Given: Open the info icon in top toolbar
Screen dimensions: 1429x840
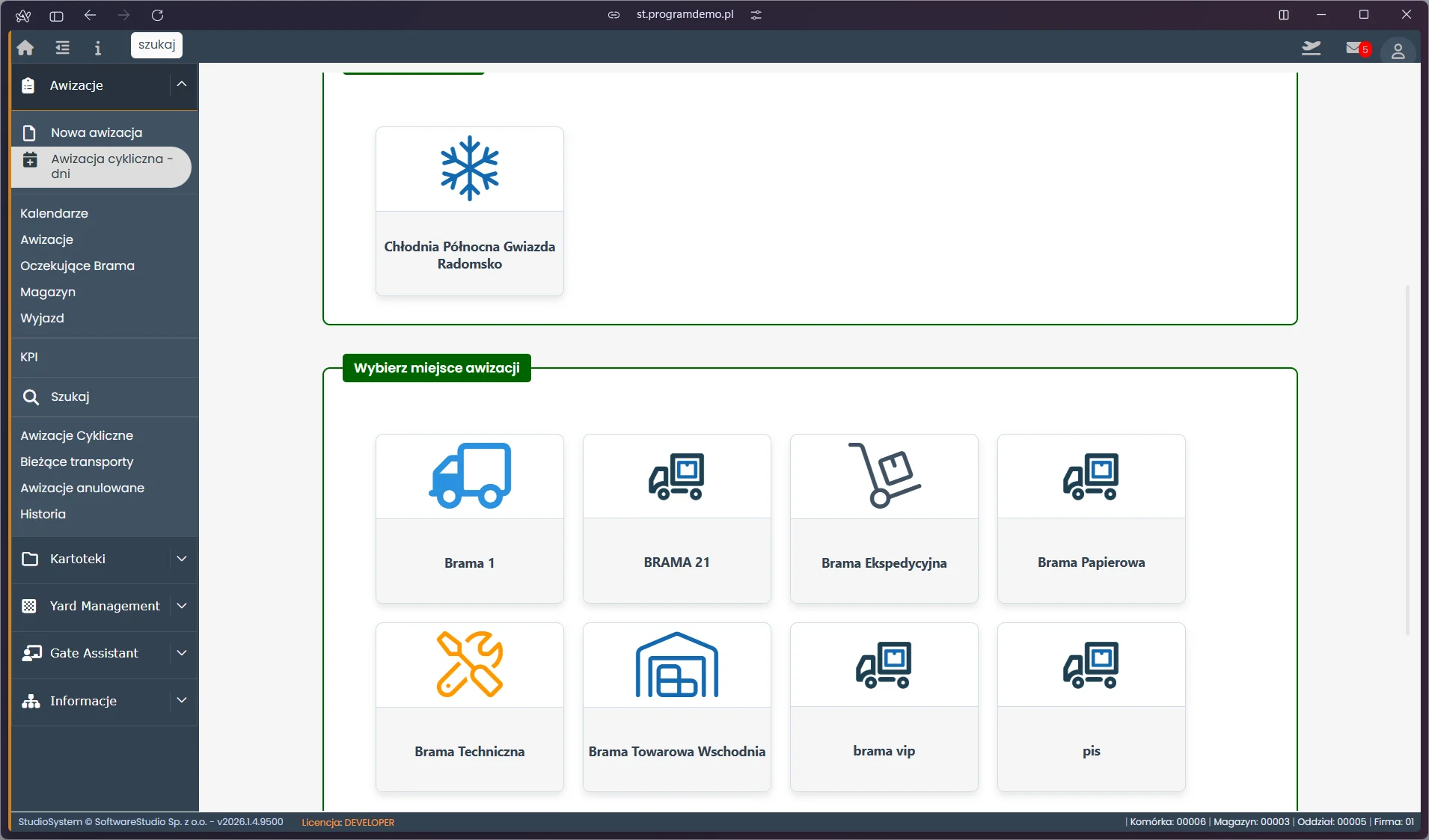Looking at the screenshot, I should tap(98, 48).
